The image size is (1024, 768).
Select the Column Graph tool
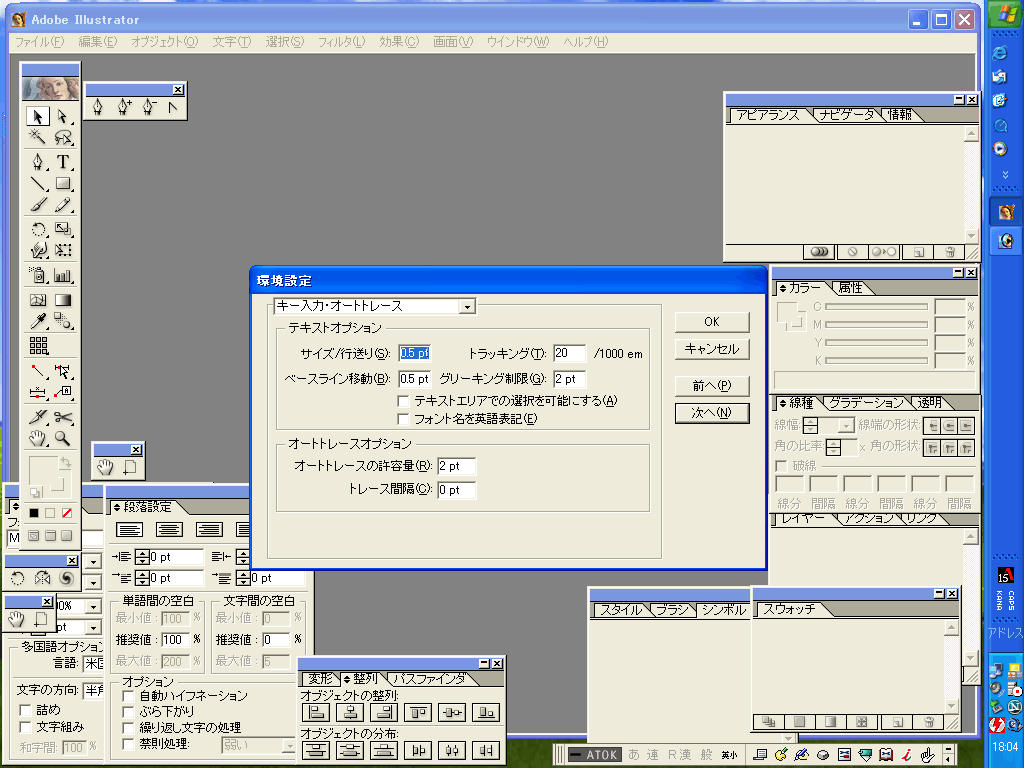tap(63, 276)
